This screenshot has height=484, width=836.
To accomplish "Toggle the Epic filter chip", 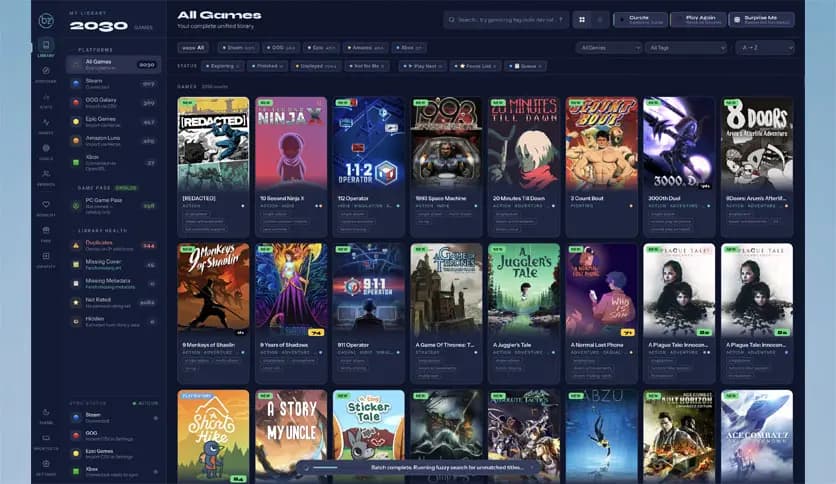I will coord(321,47).
